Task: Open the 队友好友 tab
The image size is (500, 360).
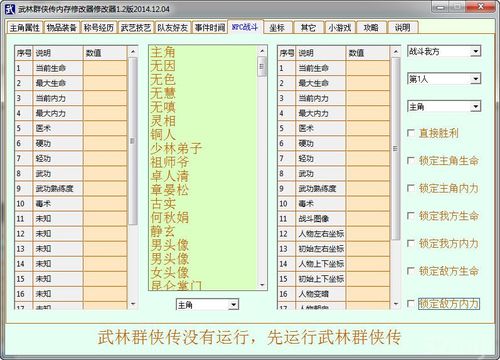Action: pos(173,28)
